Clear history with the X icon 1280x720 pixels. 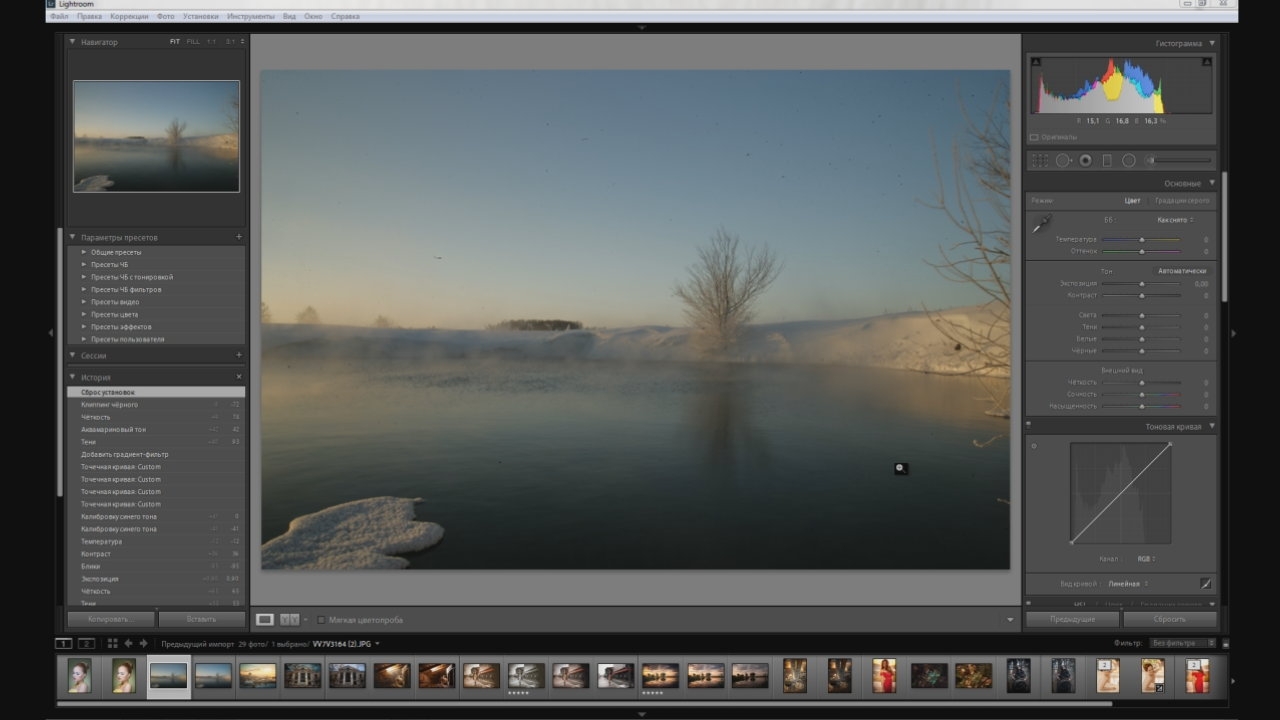point(239,377)
